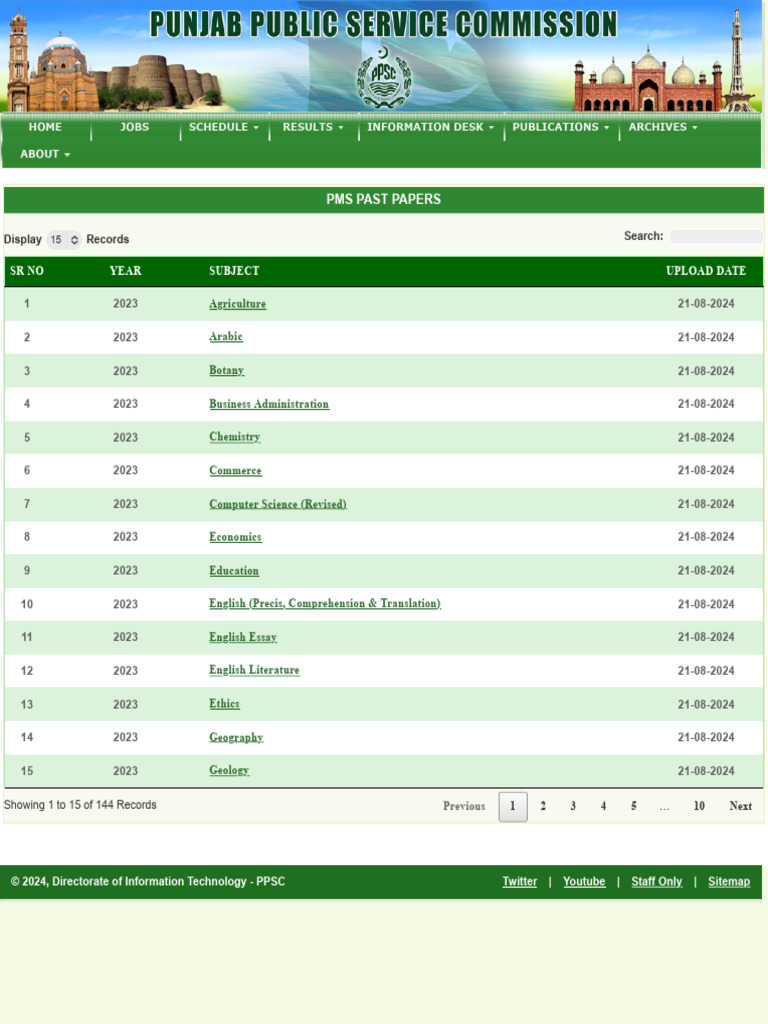The image size is (768, 1024).
Task: Click the Next pagination button
Action: pos(741,806)
